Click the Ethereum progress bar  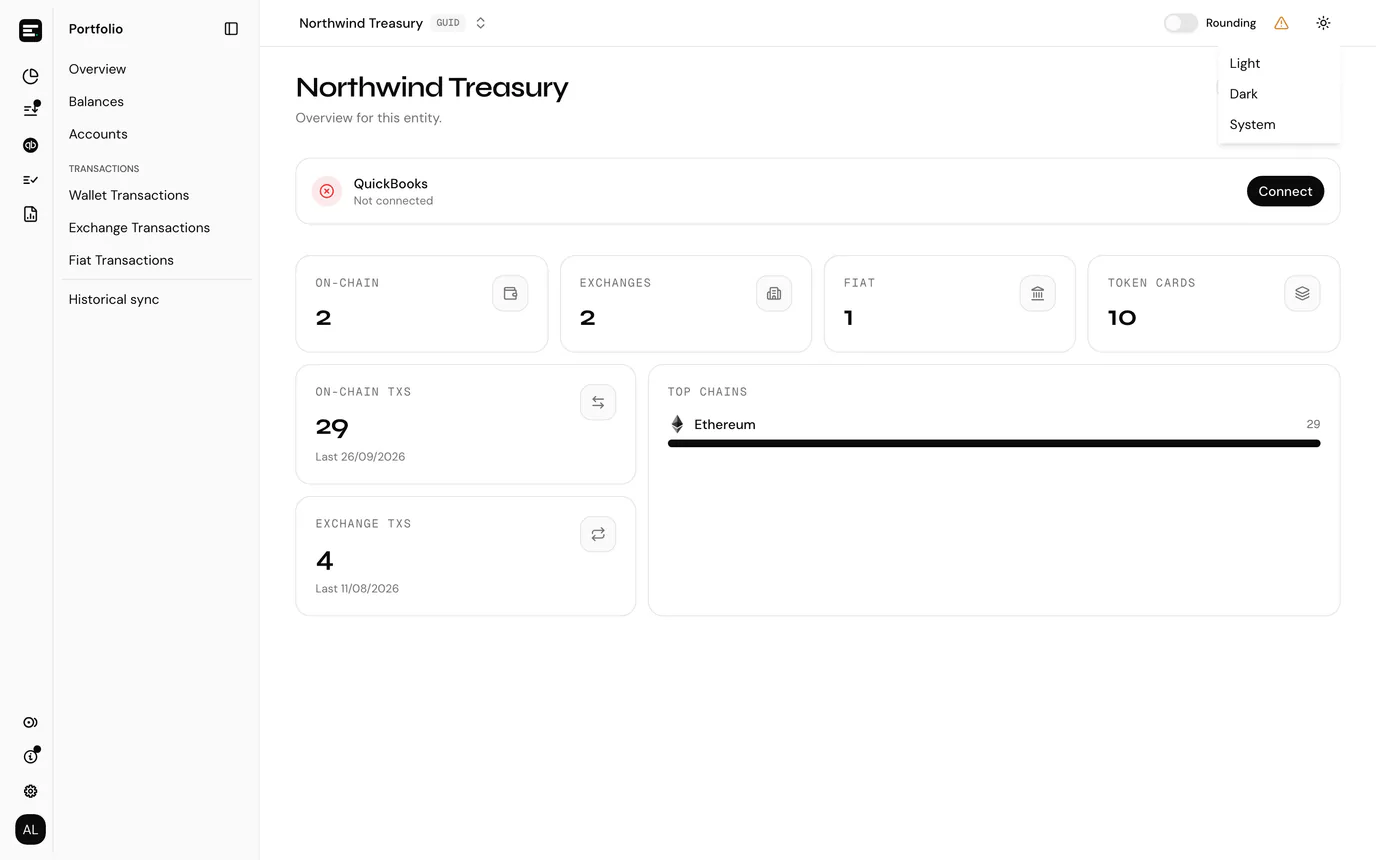click(994, 443)
